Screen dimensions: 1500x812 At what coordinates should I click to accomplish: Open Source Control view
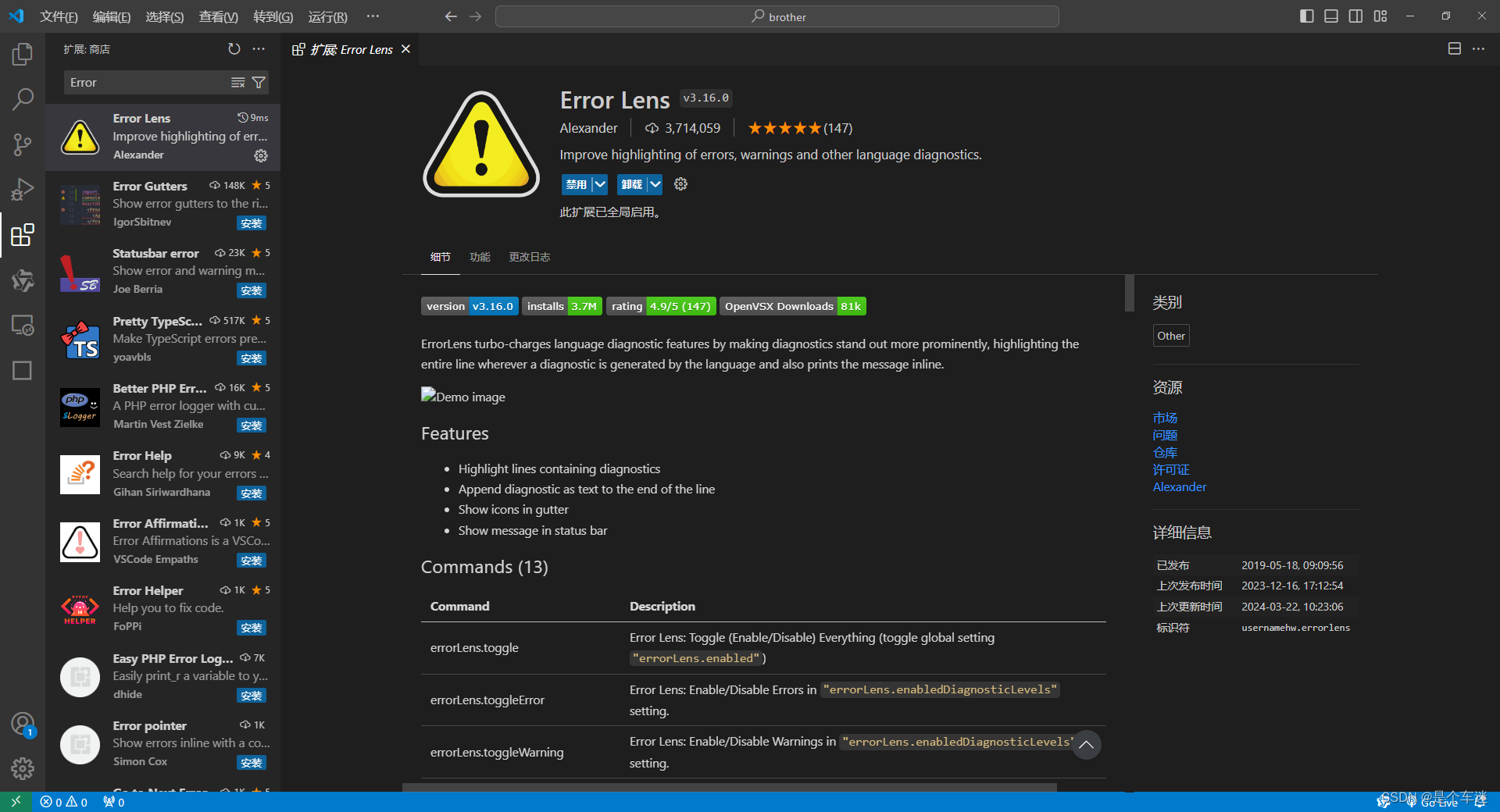click(23, 144)
